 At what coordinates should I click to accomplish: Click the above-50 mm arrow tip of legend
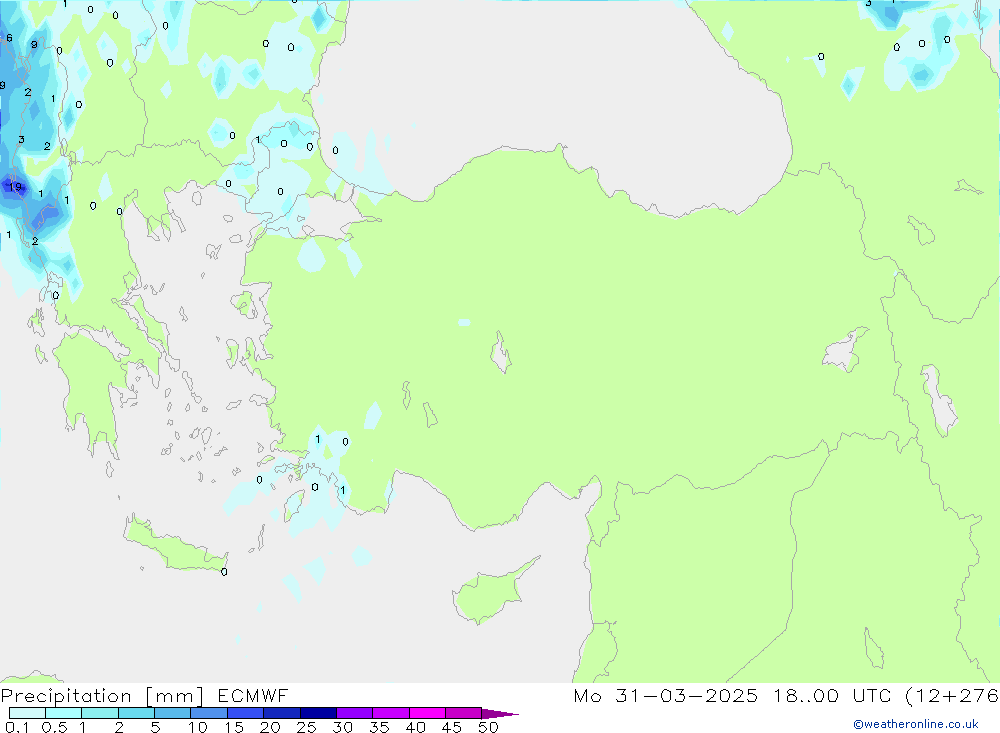[500, 714]
